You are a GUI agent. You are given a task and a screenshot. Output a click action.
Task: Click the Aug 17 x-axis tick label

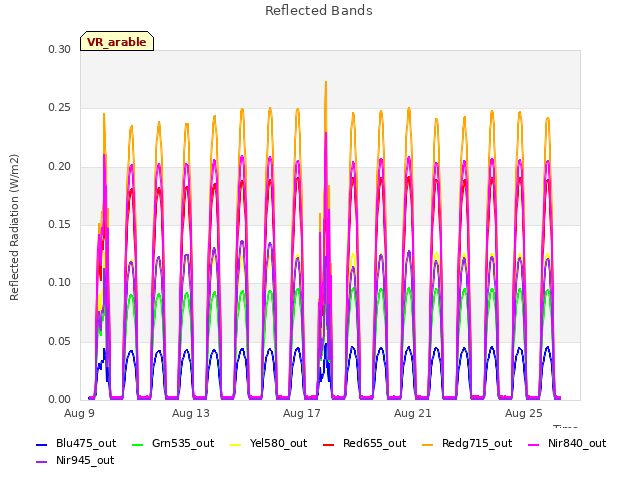[302, 413]
